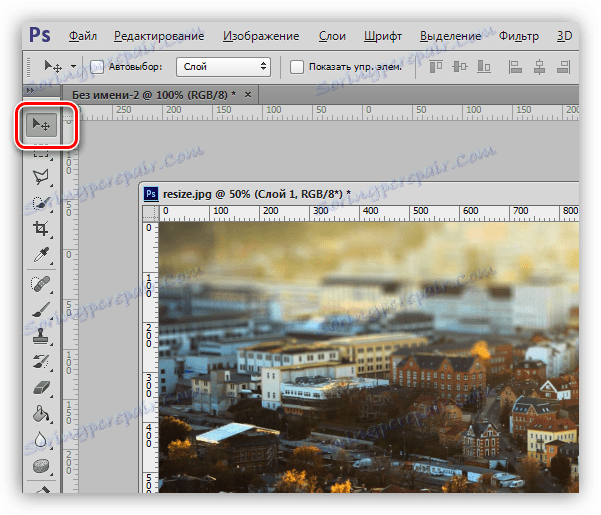Click Align Top Edges icon
The image size is (601, 515).
[436, 67]
